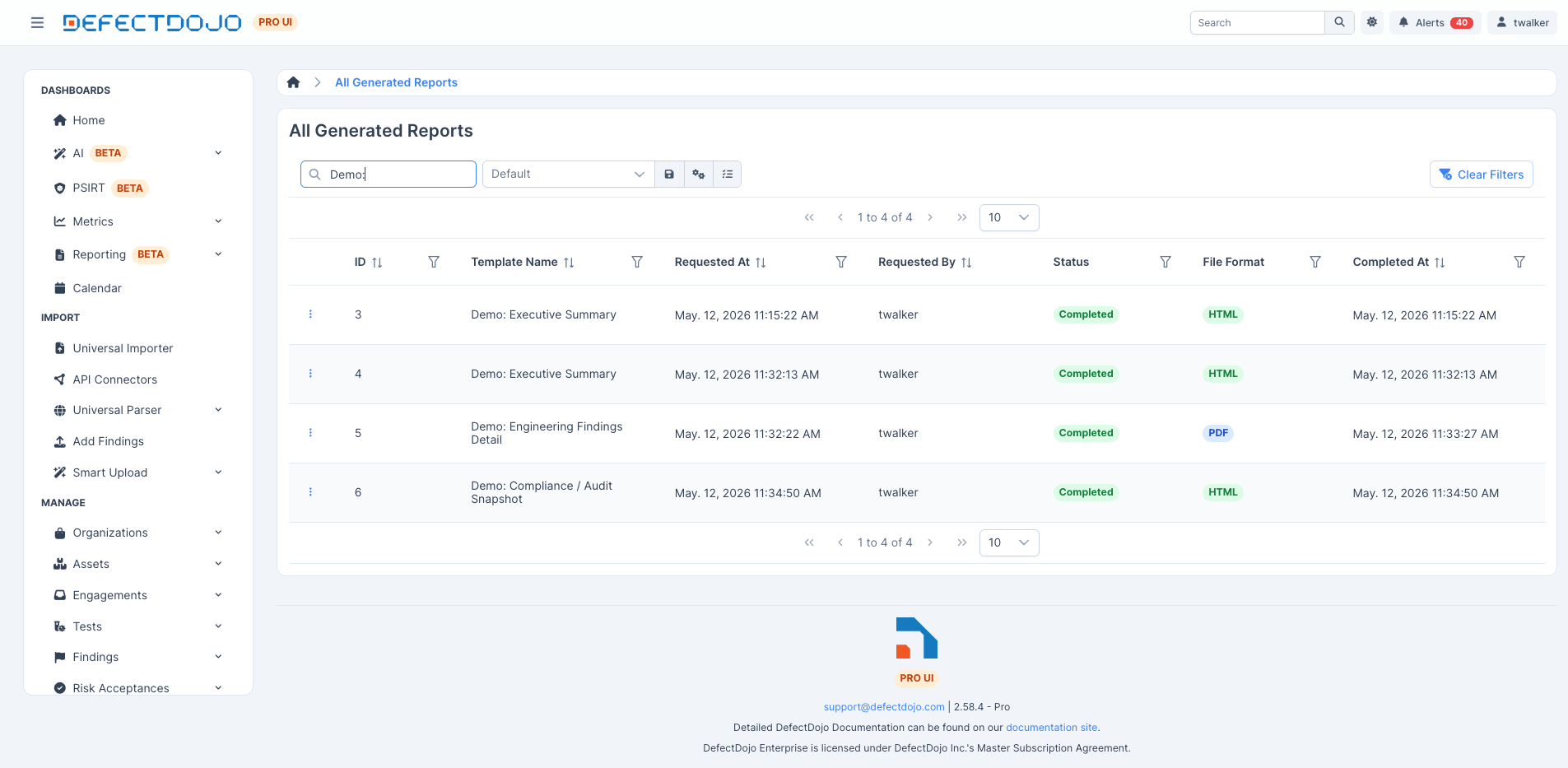The height and width of the screenshot is (768, 1568).
Task: Open All Generated Reports breadcrumb link
Action: [396, 82]
